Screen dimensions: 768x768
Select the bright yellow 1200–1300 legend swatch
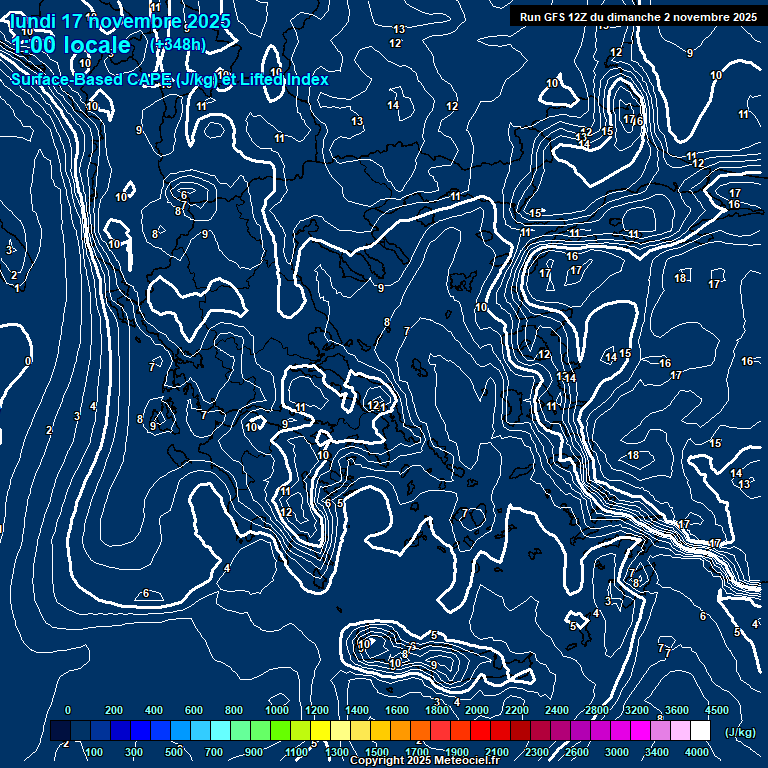320,730
